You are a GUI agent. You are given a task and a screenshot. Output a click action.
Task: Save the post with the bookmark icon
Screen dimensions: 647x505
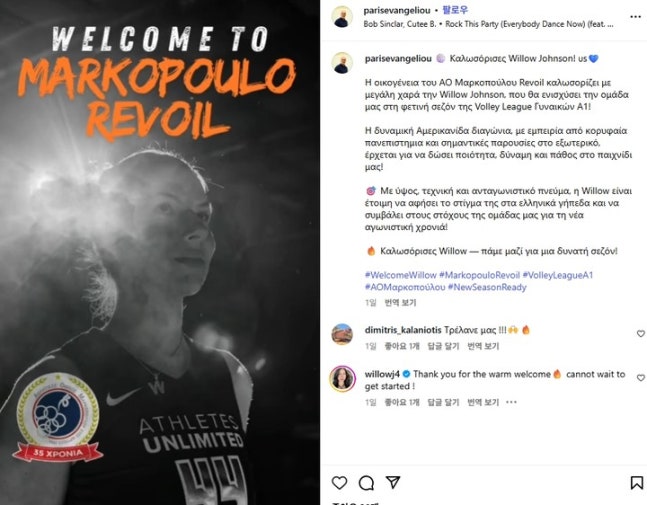[637, 483]
